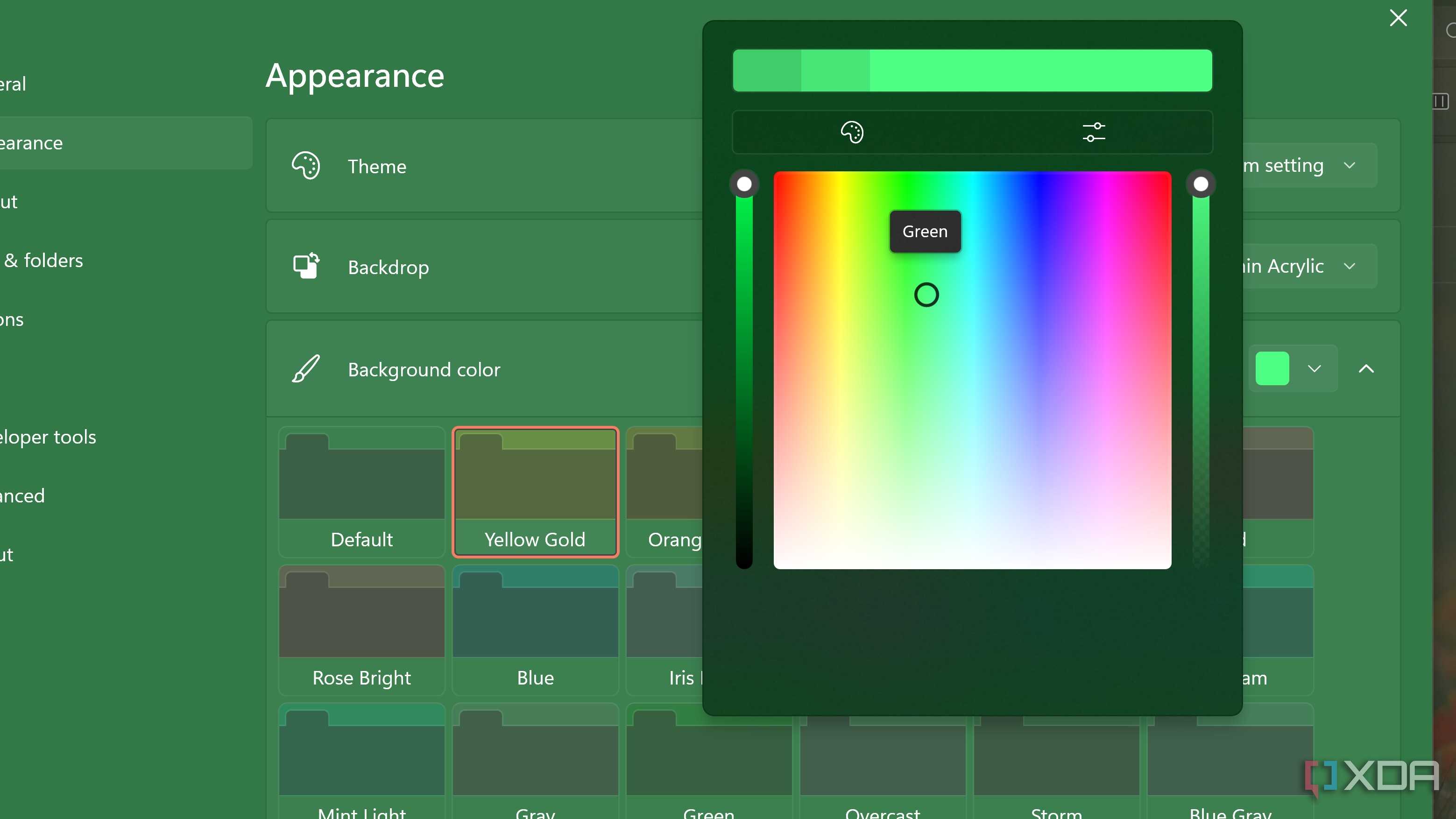Open the Actions settings page in sidebar

[x=126, y=319]
